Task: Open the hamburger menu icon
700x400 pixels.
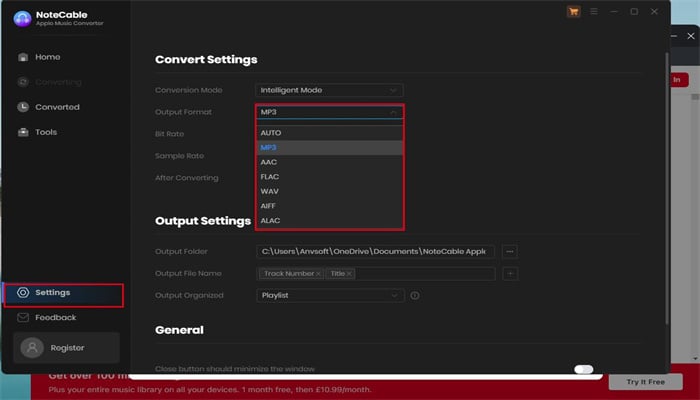Action: coord(594,12)
